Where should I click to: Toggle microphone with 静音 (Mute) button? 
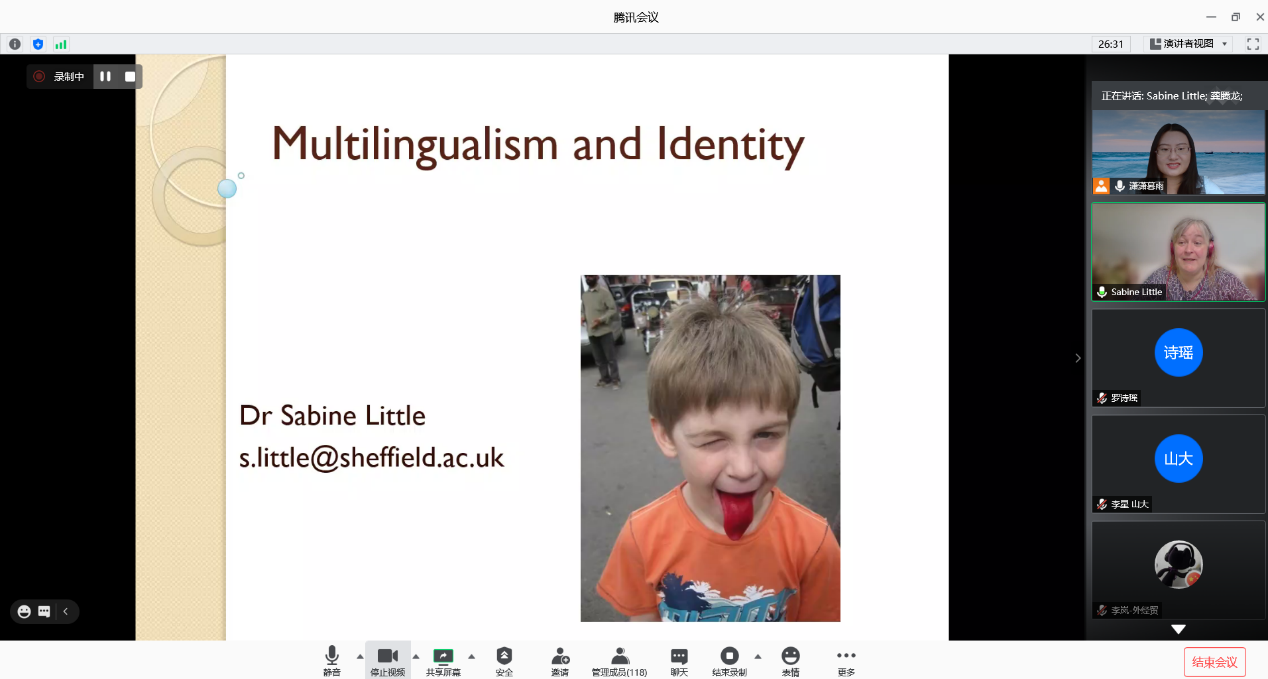pyautogui.click(x=332, y=656)
